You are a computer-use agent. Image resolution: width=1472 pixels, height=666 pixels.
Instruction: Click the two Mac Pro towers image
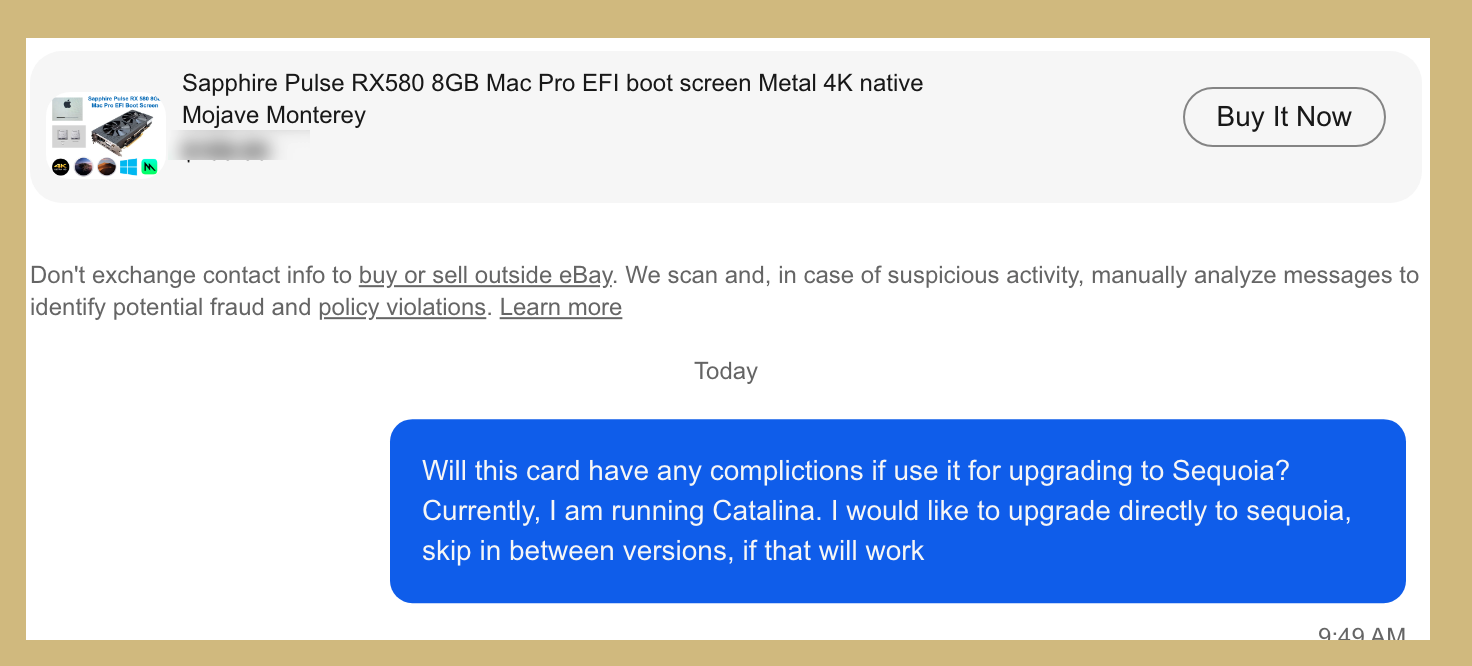point(67,136)
